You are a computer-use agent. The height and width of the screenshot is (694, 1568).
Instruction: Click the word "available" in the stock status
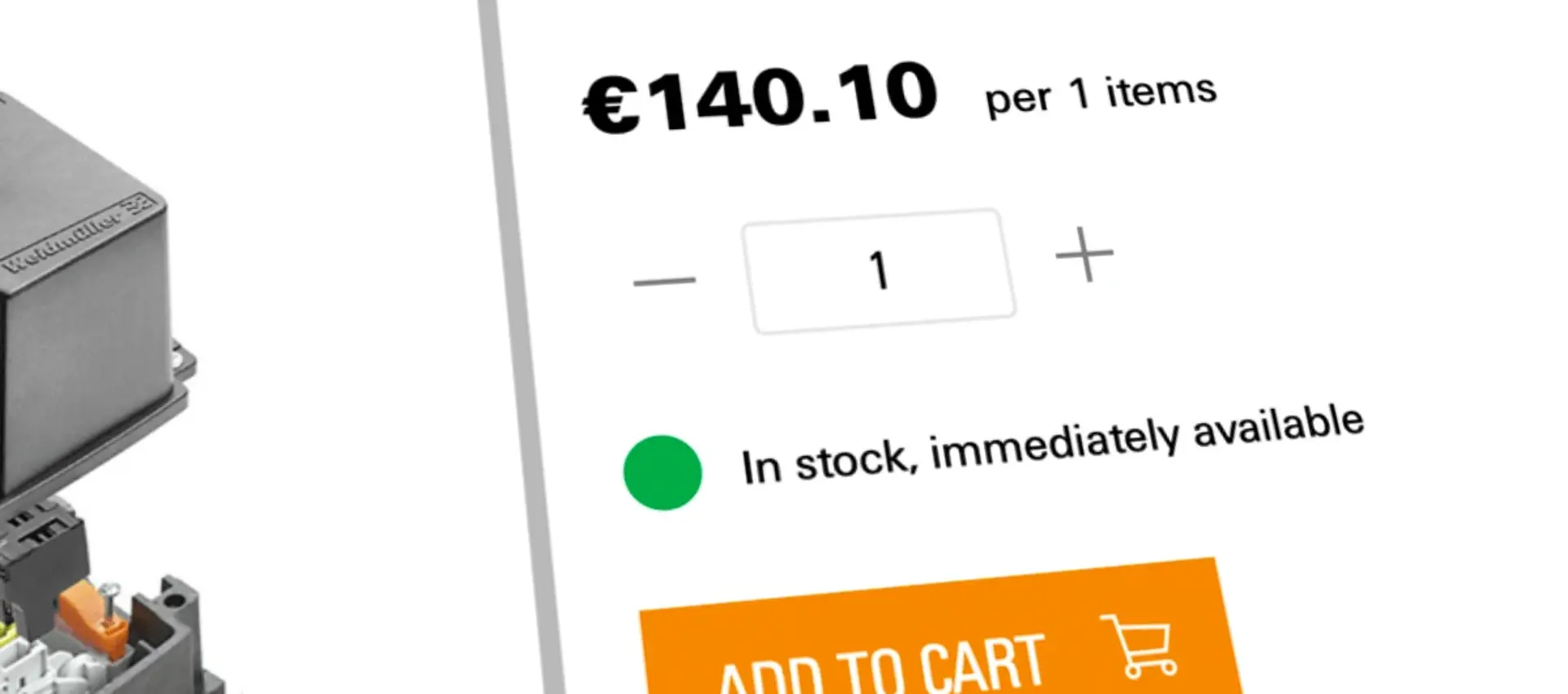click(x=1278, y=426)
